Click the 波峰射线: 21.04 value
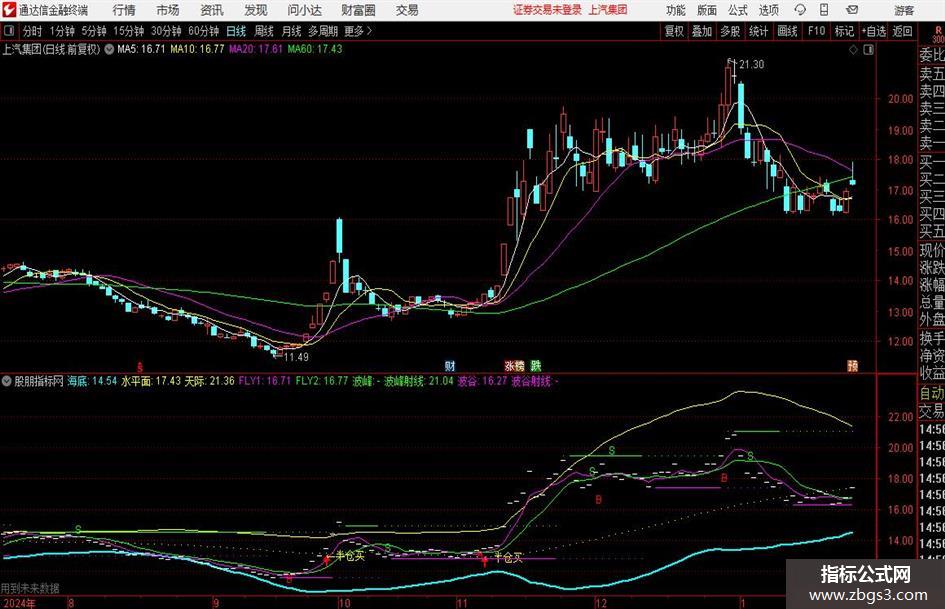Screen dimensions: 945x609 [418, 381]
